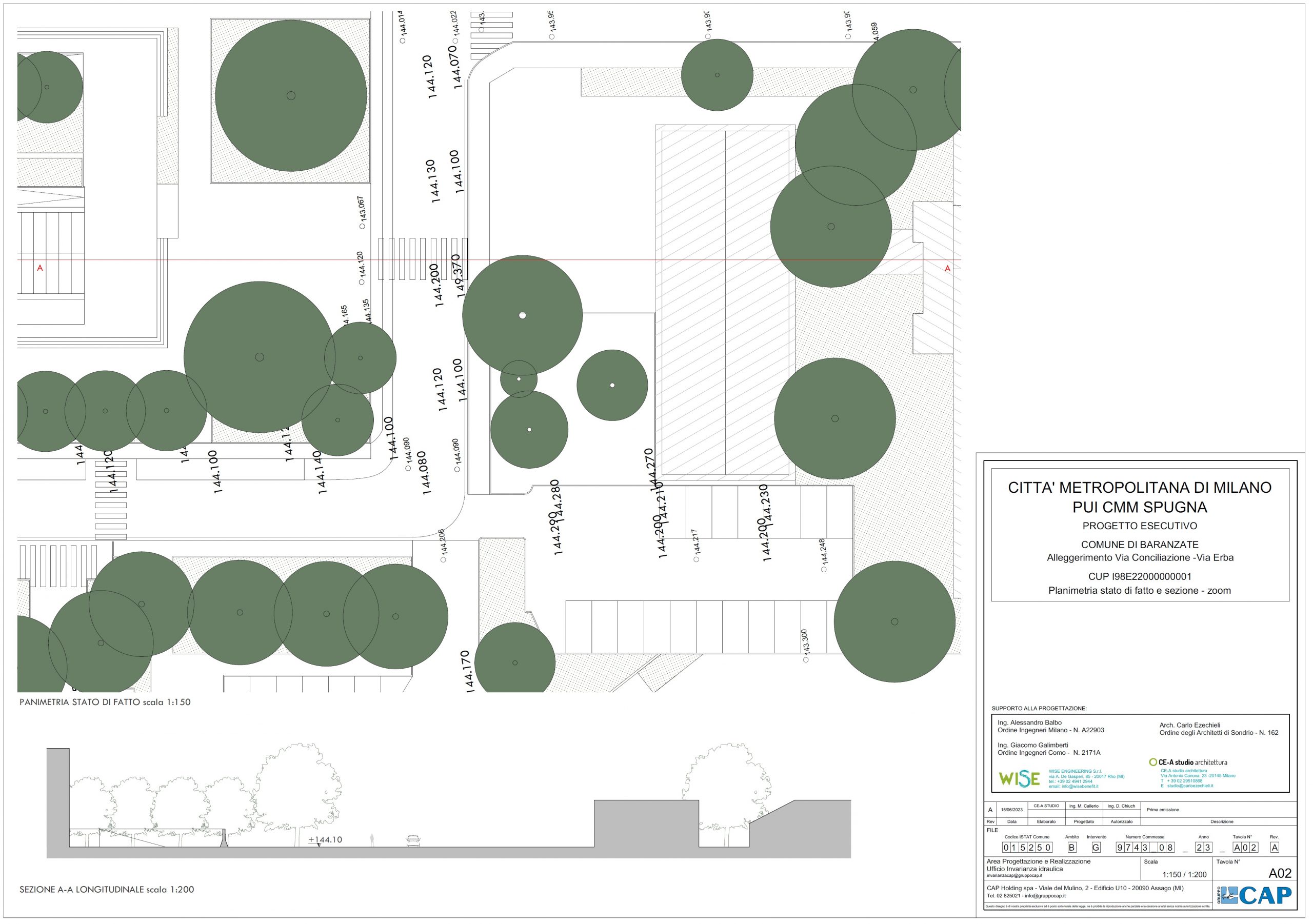Click the PANIMETRIA STATO DI FATTO caption
The height and width of the screenshot is (924, 1313).
click(105, 702)
